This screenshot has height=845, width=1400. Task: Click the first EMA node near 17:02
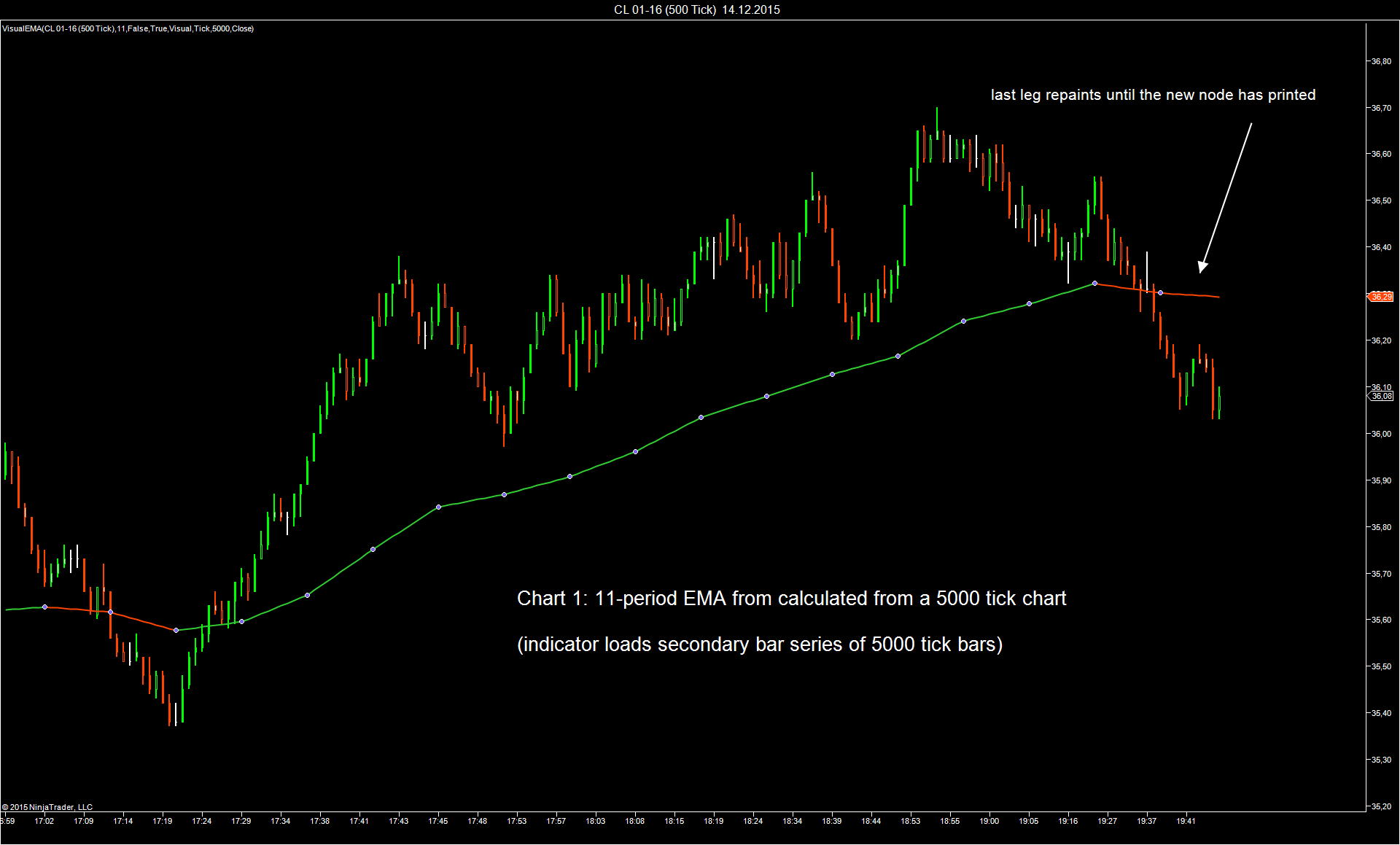[x=44, y=607]
